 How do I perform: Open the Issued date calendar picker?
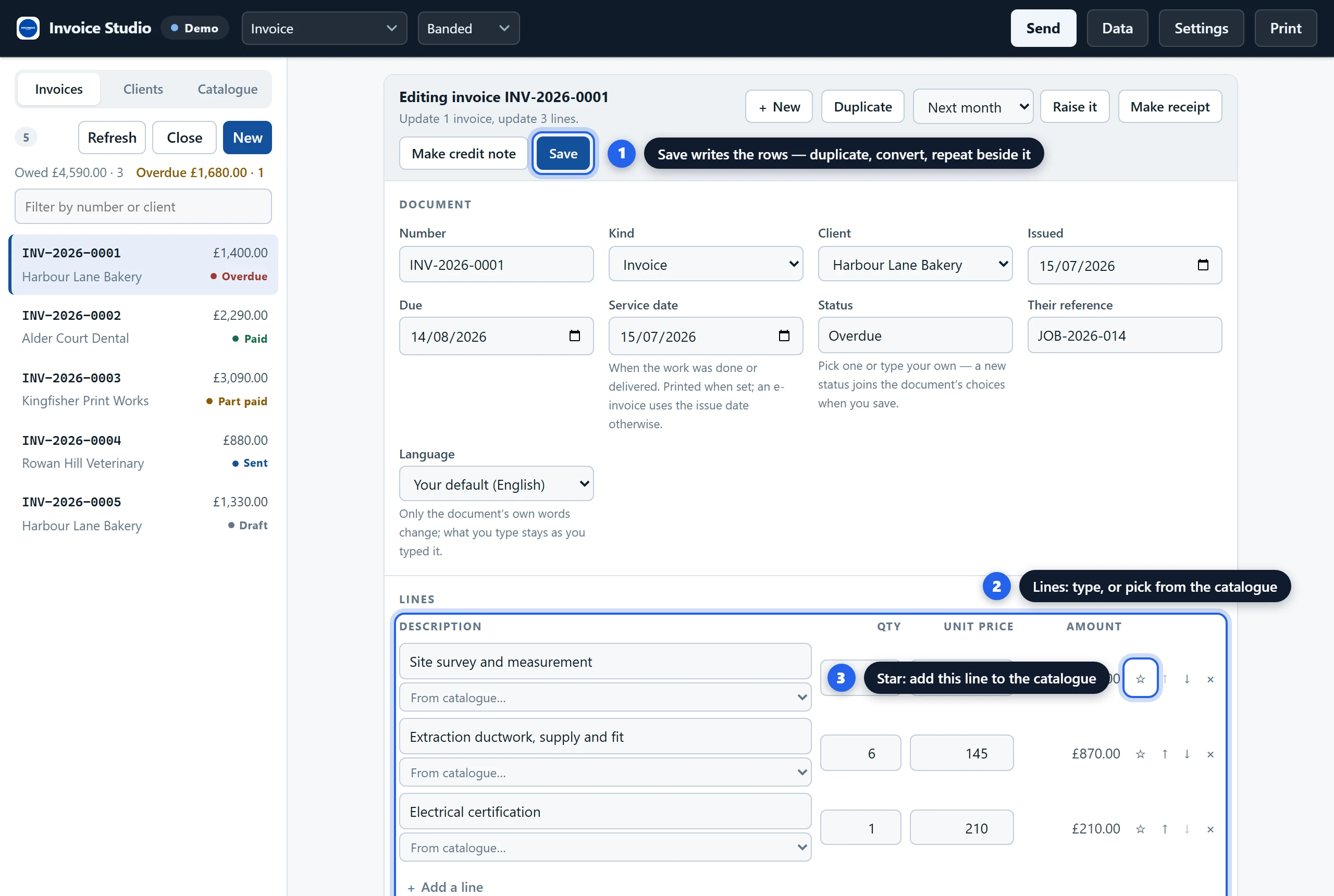pyautogui.click(x=1203, y=265)
